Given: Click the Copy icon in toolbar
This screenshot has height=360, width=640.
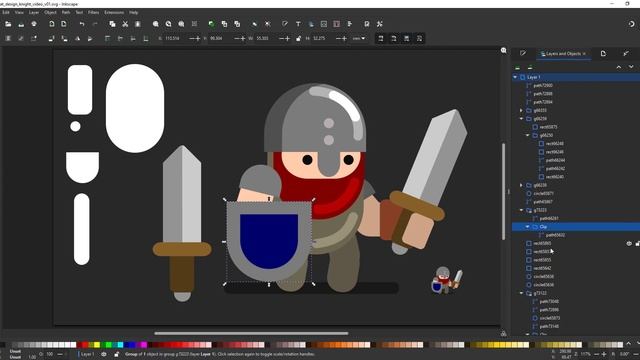Looking at the screenshot, I should pos(112,24).
